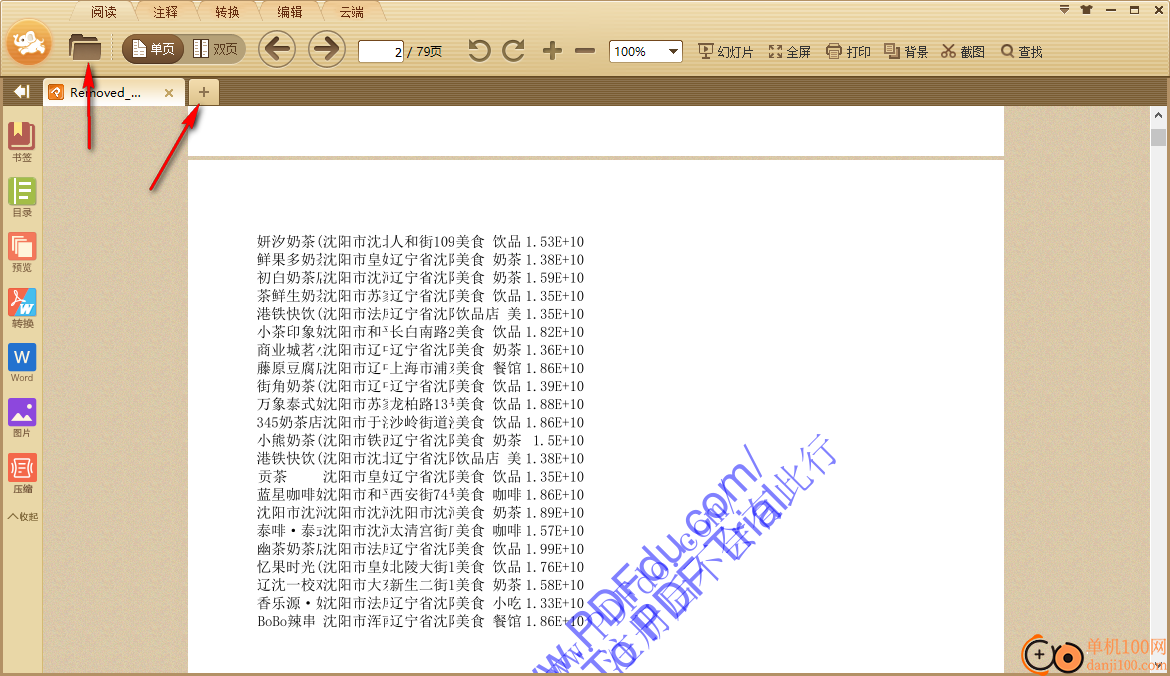Go to previous page arrow
The image size is (1170, 676).
tap(277, 49)
